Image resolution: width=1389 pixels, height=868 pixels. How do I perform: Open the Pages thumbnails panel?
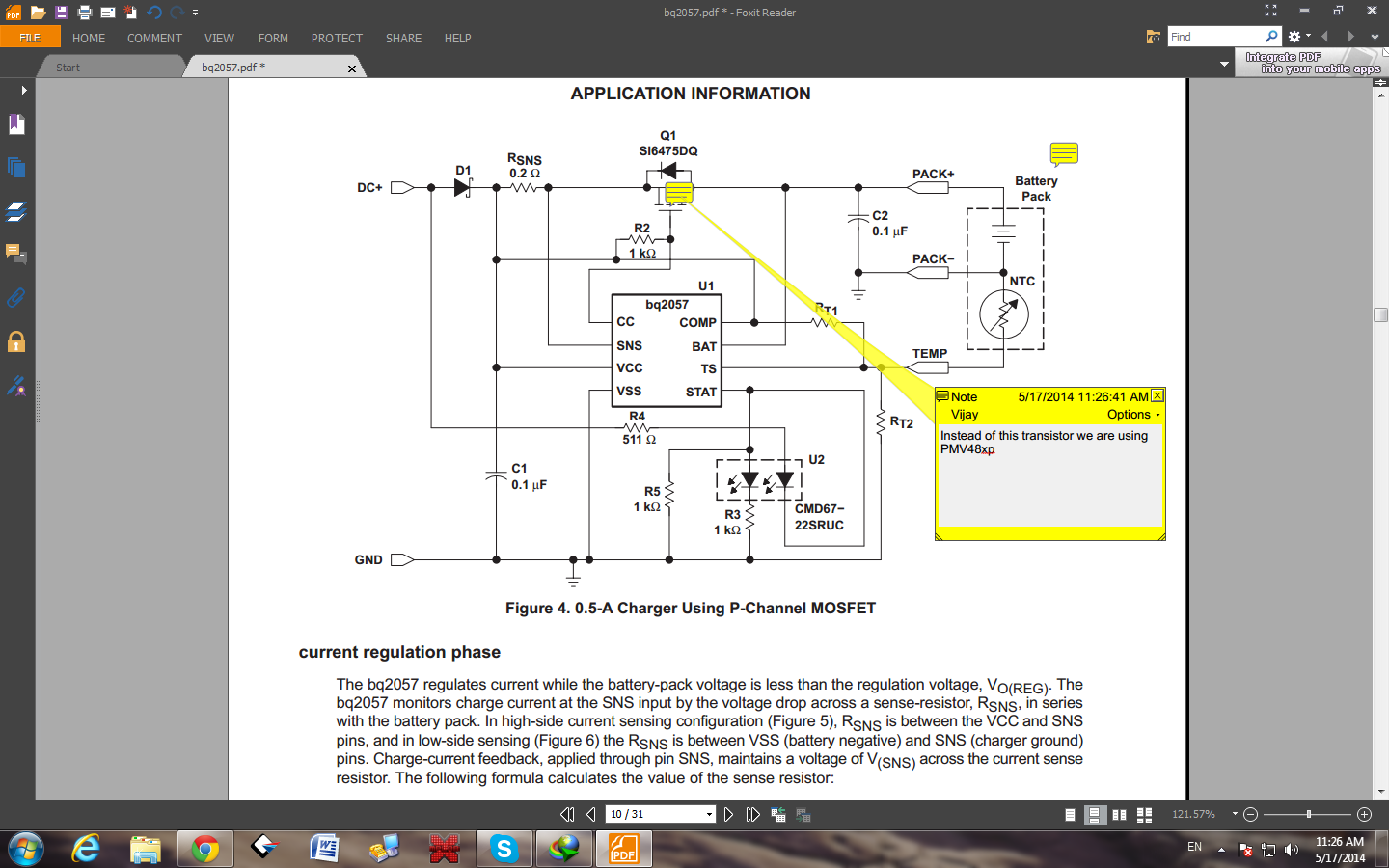point(16,167)
